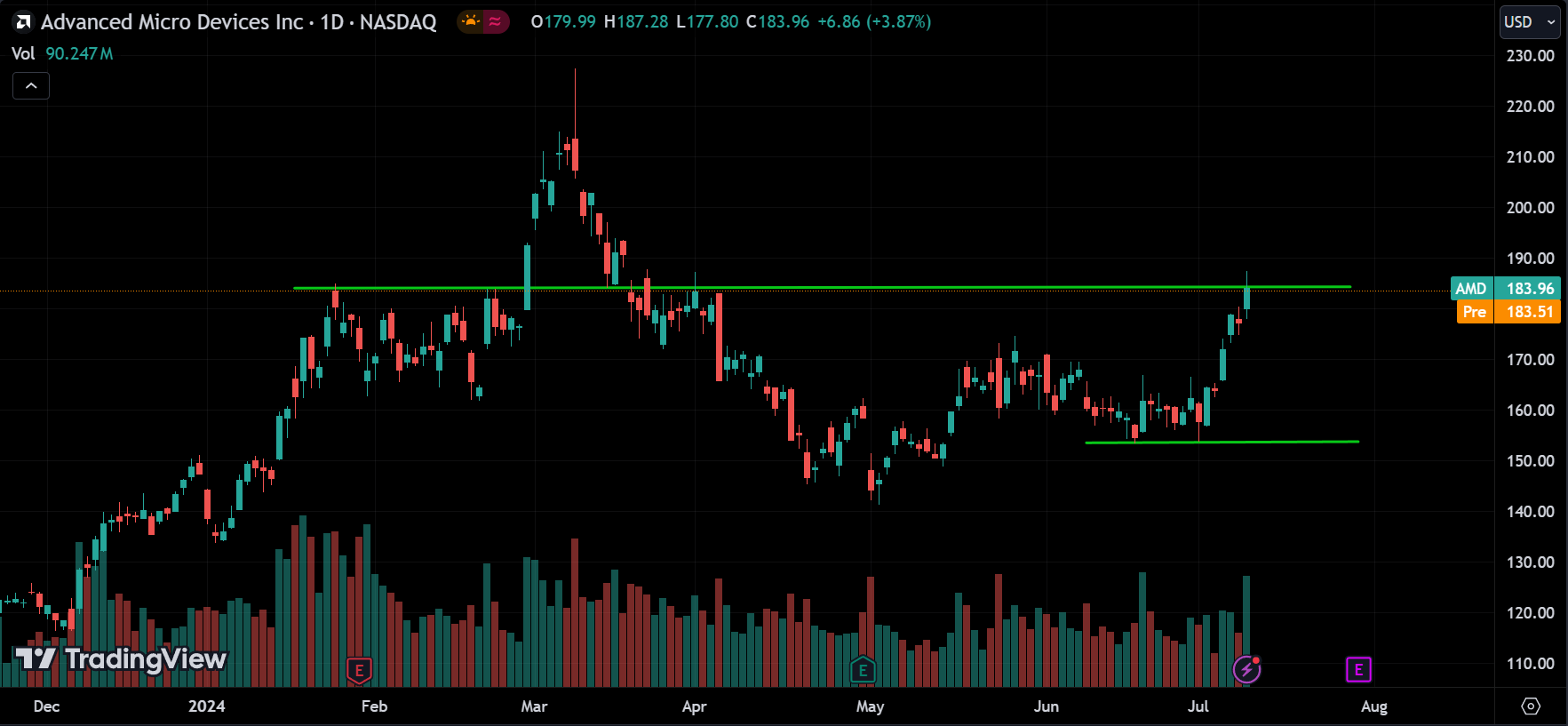Open the upcoming purple earnings E marker
The width and height of the screenshot is (1568, 726).
tap(1358, 670)
